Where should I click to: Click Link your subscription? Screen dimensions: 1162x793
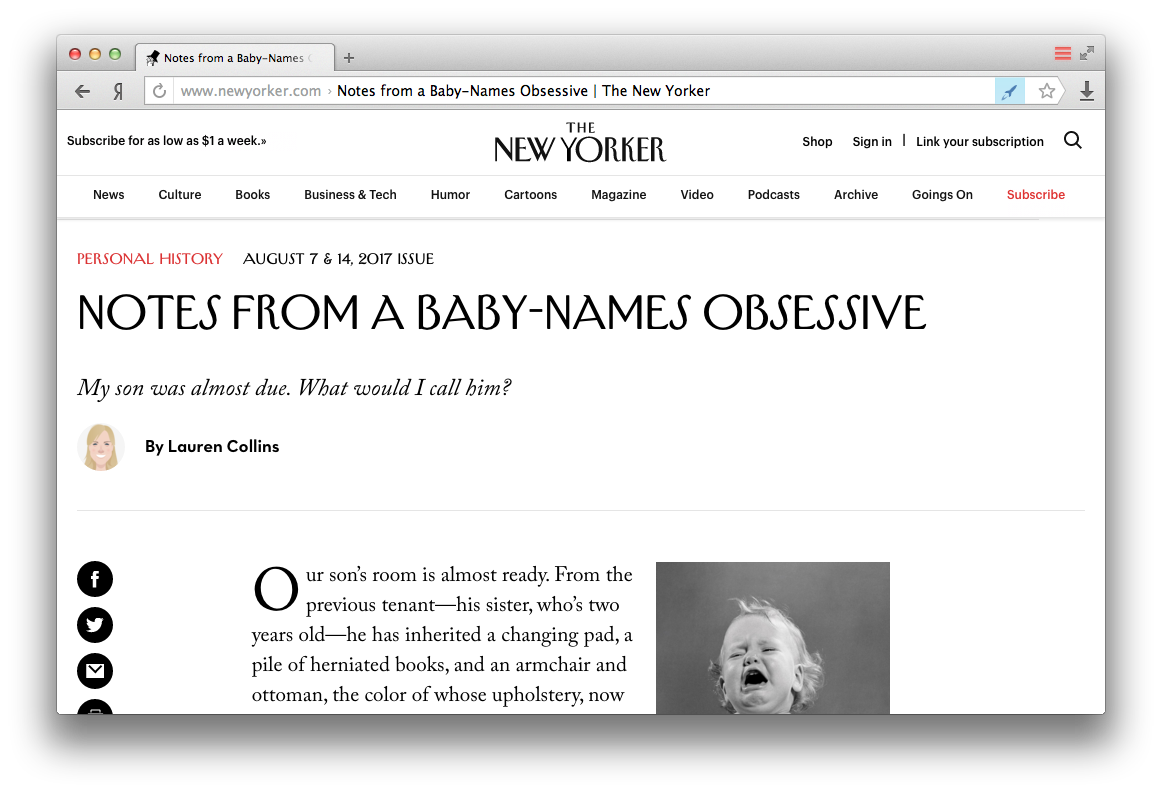click(980, 142)
